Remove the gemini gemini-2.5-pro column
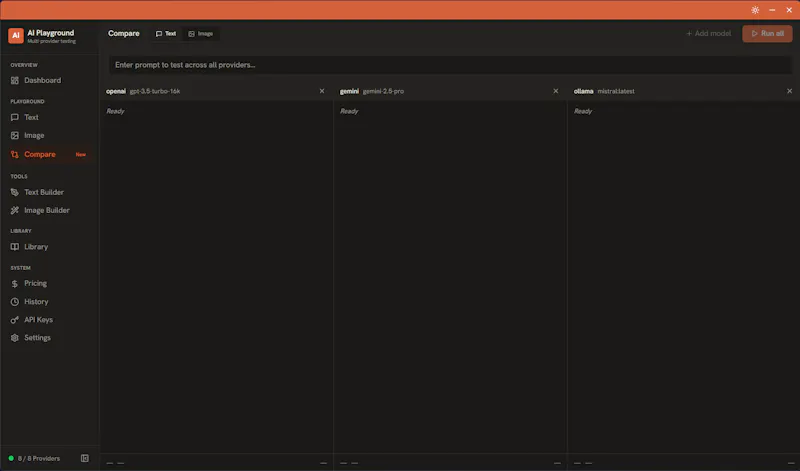 click(x=556, y=91)
